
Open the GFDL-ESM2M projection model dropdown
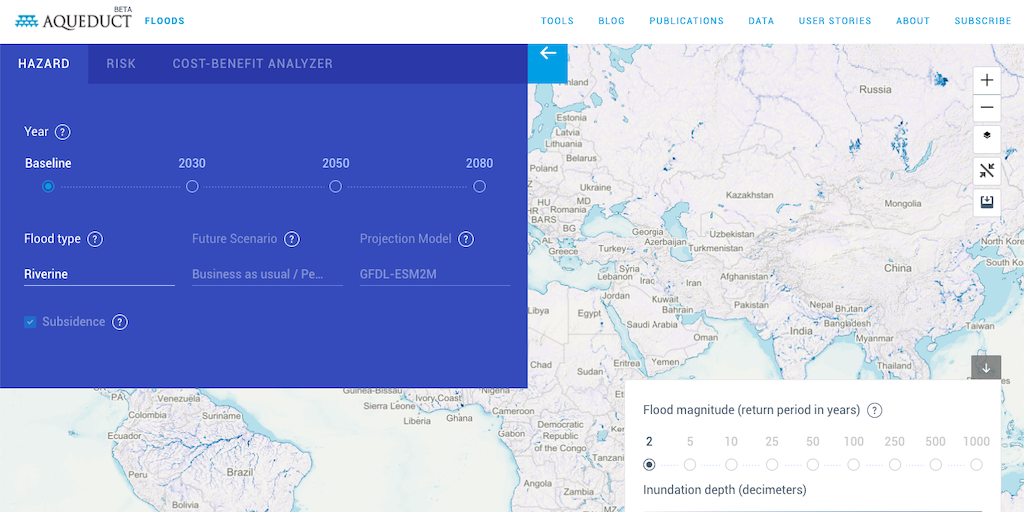pyautogui.click(x=435, y=274)
